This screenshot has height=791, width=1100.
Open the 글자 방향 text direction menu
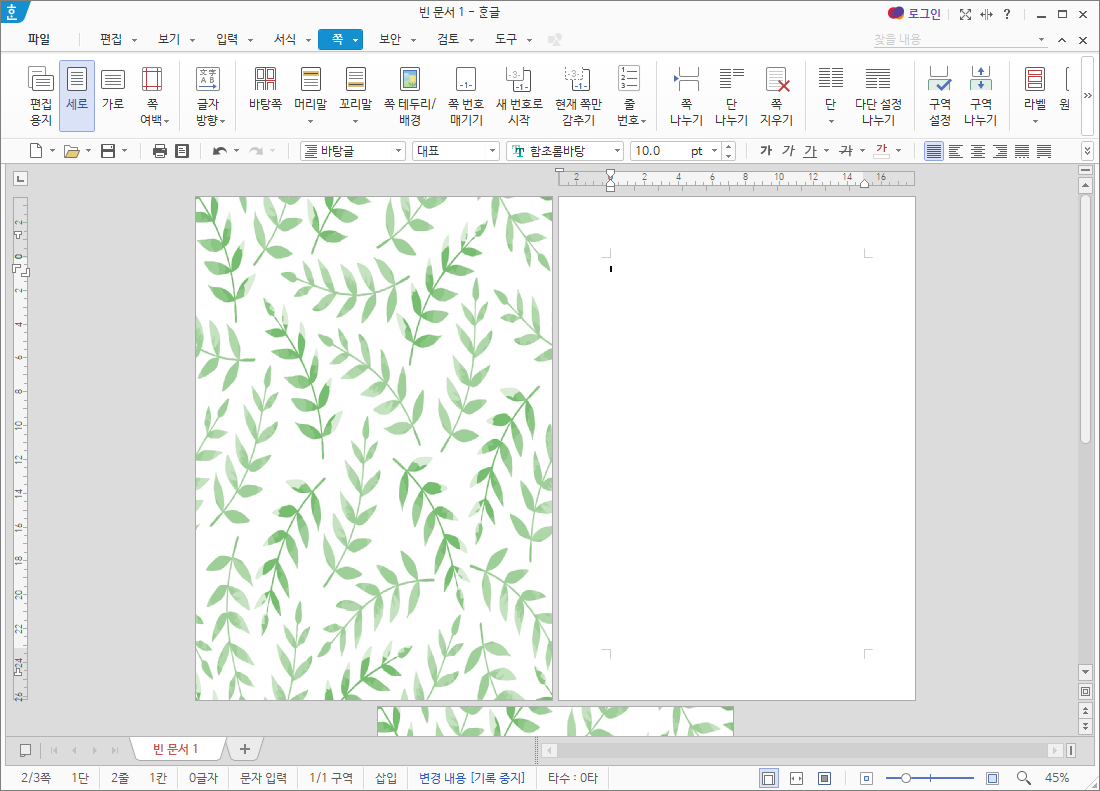[x=208, y=95]
